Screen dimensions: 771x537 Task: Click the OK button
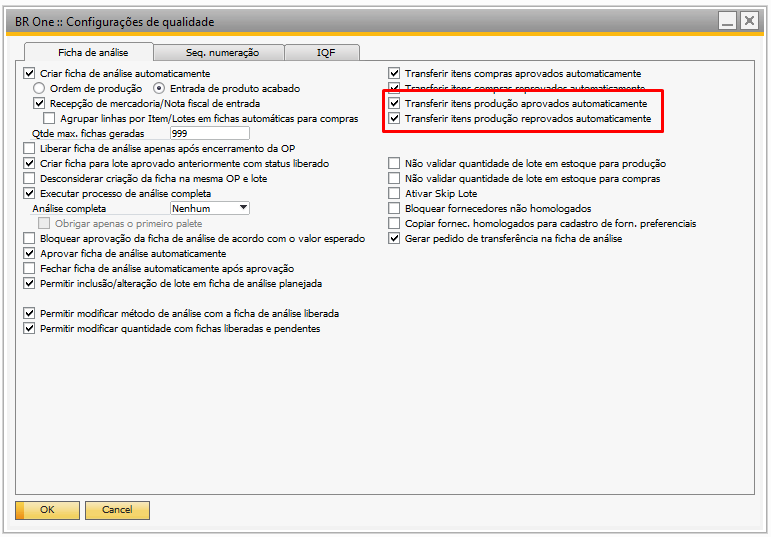tap(48, 510)
